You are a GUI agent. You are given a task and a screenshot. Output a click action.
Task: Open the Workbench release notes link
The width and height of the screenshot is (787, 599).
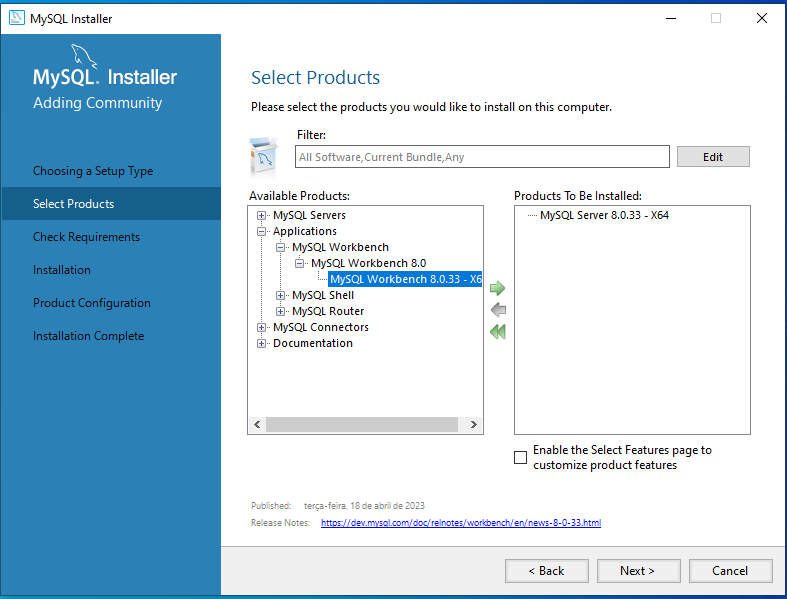[460, 523]
